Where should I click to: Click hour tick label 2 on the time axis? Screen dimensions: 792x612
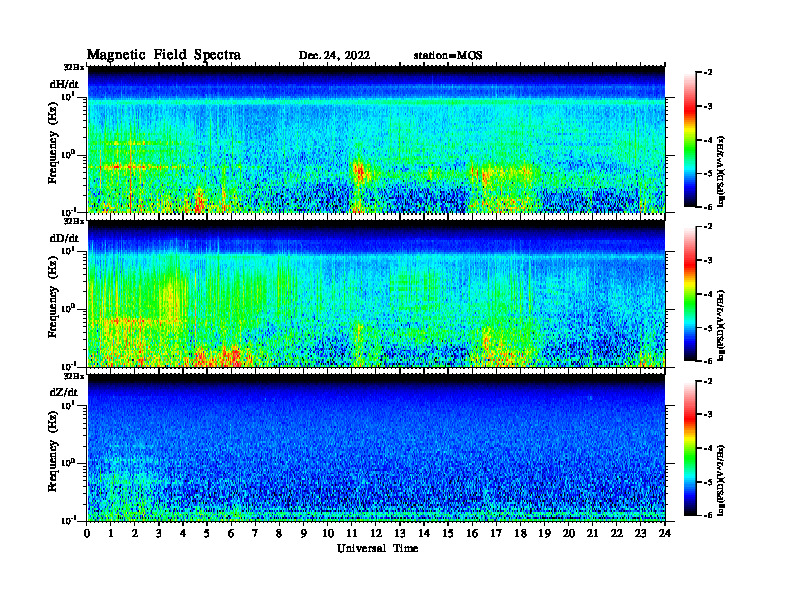pos(135,534)
